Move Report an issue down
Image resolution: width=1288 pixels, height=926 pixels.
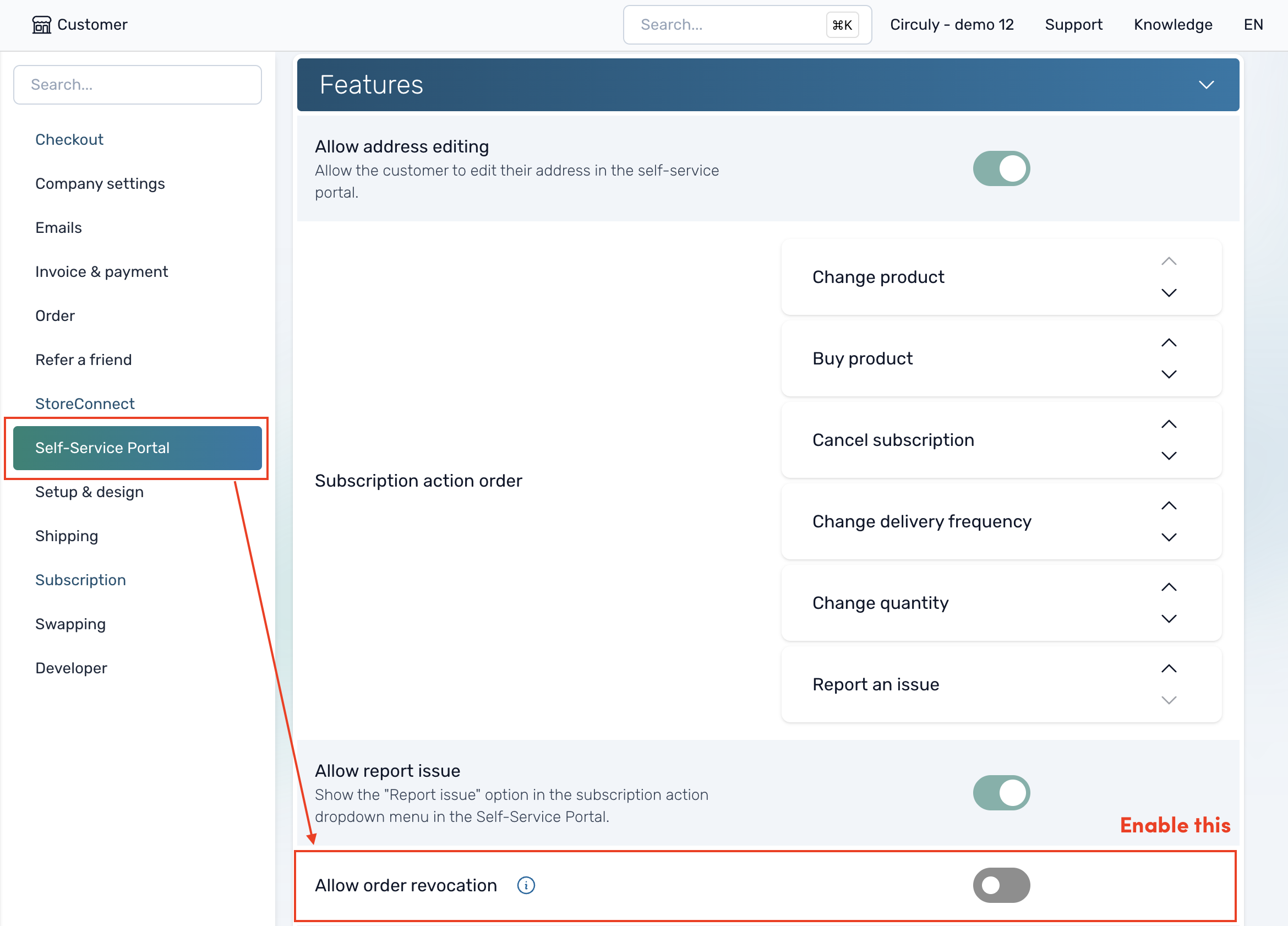1169,700
